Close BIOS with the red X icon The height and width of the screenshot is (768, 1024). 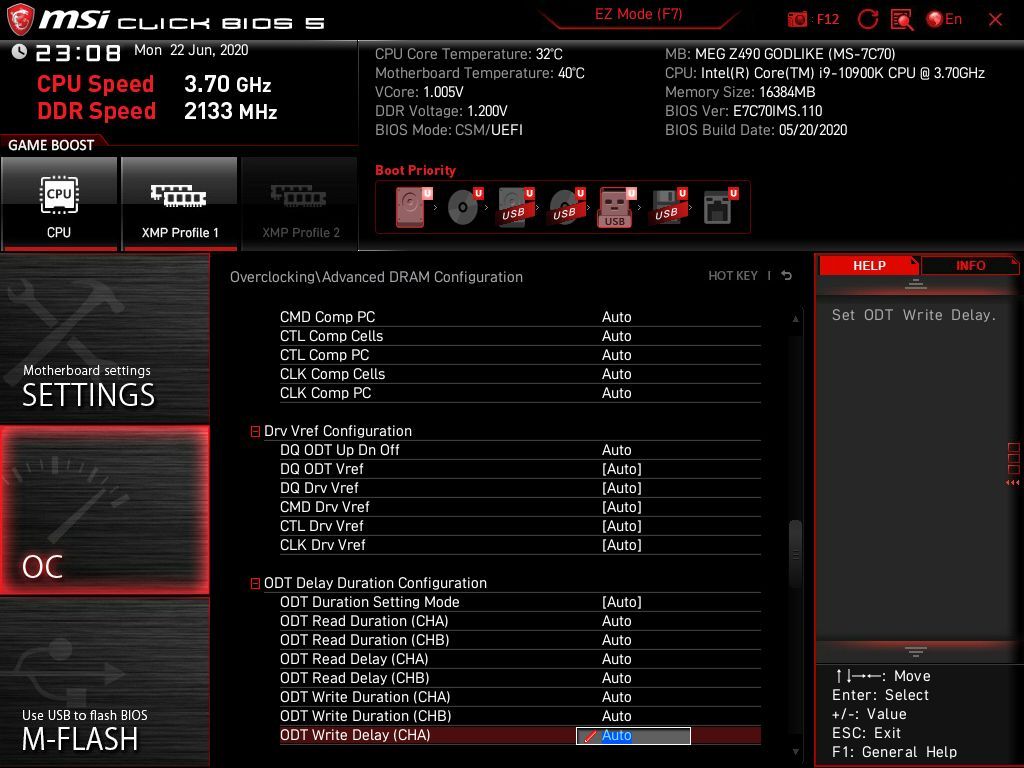coord(995,20)
